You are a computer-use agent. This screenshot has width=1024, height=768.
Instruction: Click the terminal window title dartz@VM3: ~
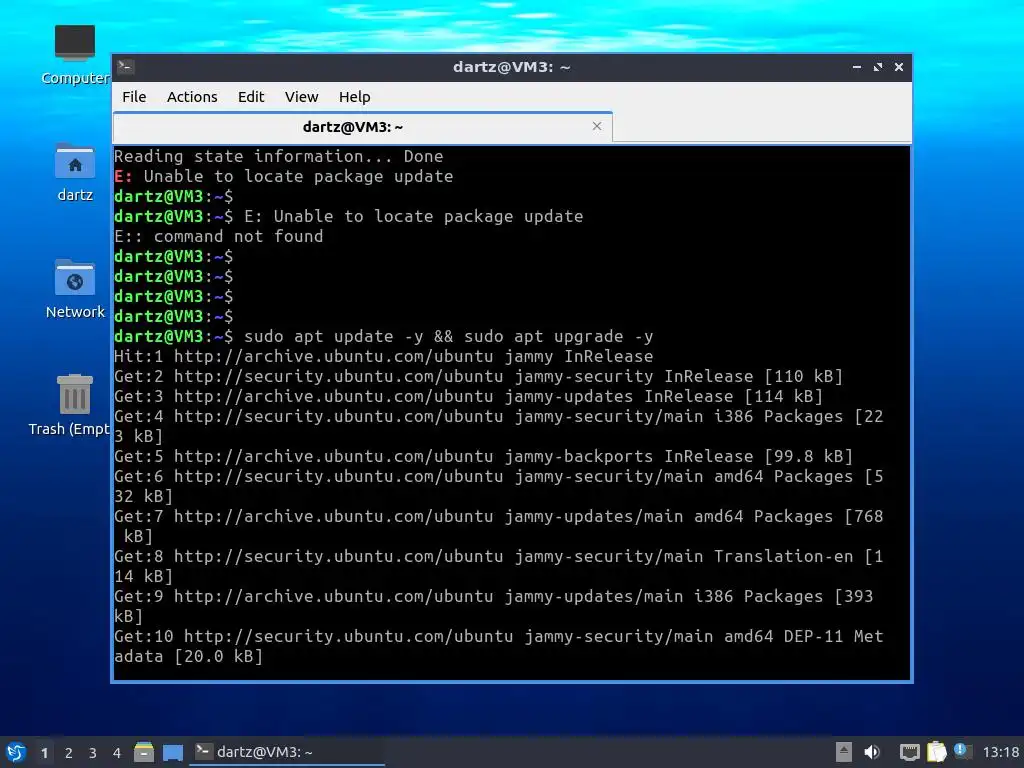click(x=511, y=67)
